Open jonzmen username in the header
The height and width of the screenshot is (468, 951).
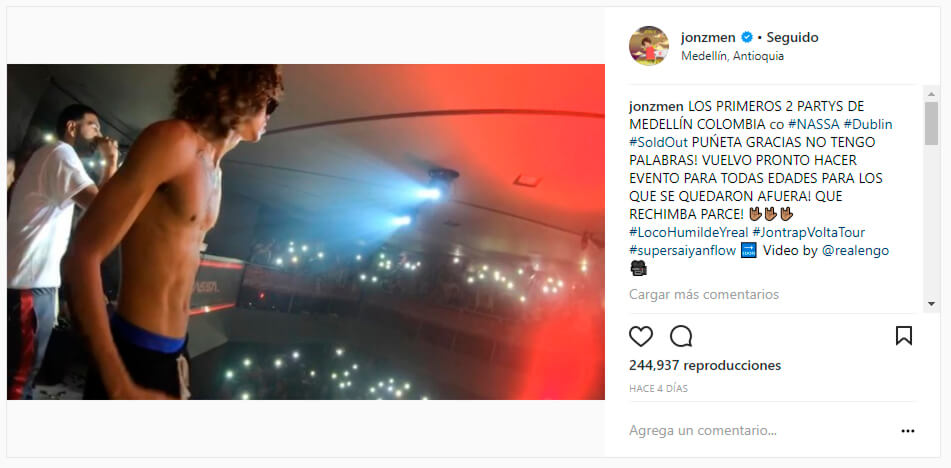coord(708,38)
